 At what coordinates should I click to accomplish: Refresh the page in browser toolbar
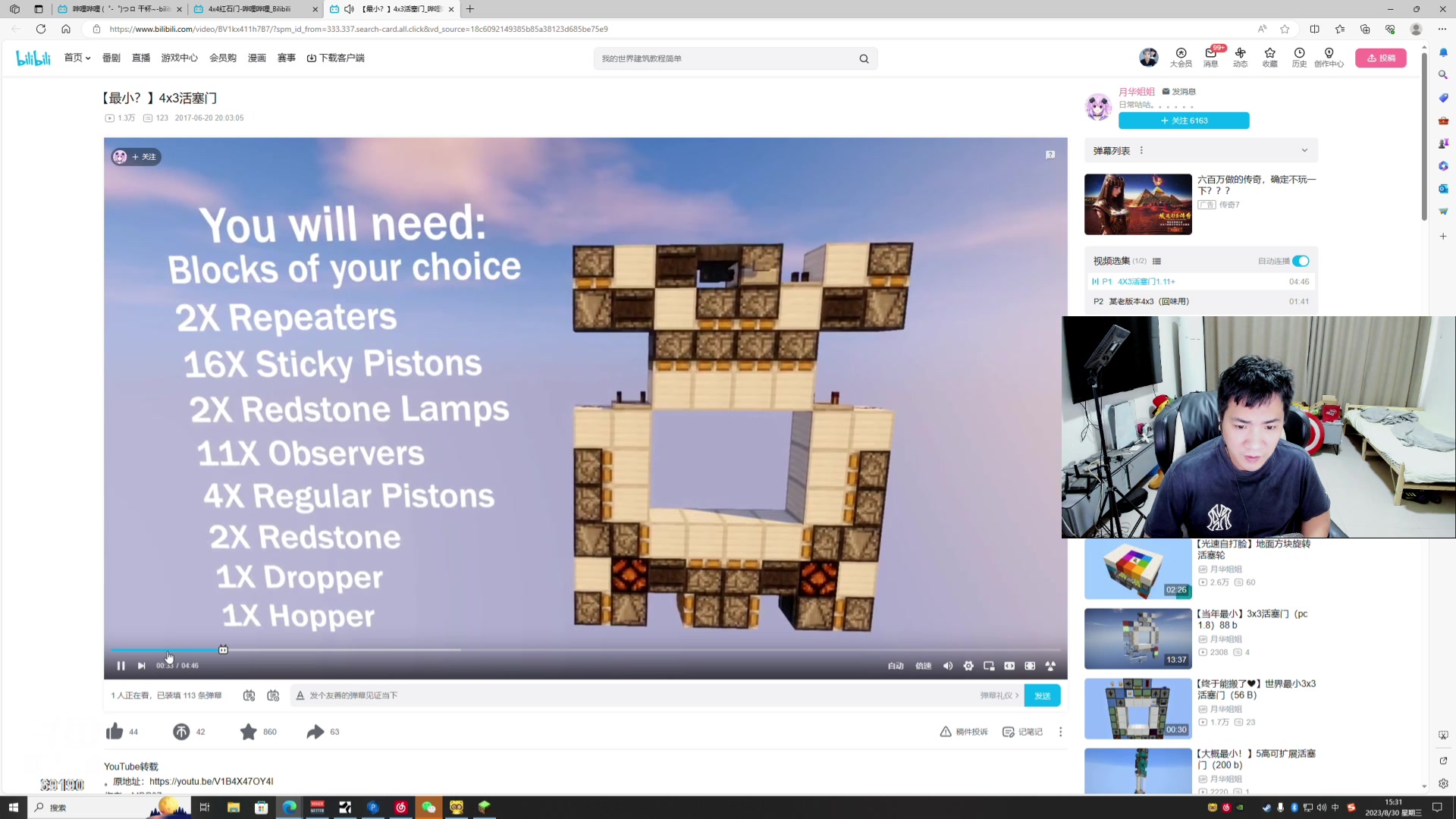pos(41,29)
